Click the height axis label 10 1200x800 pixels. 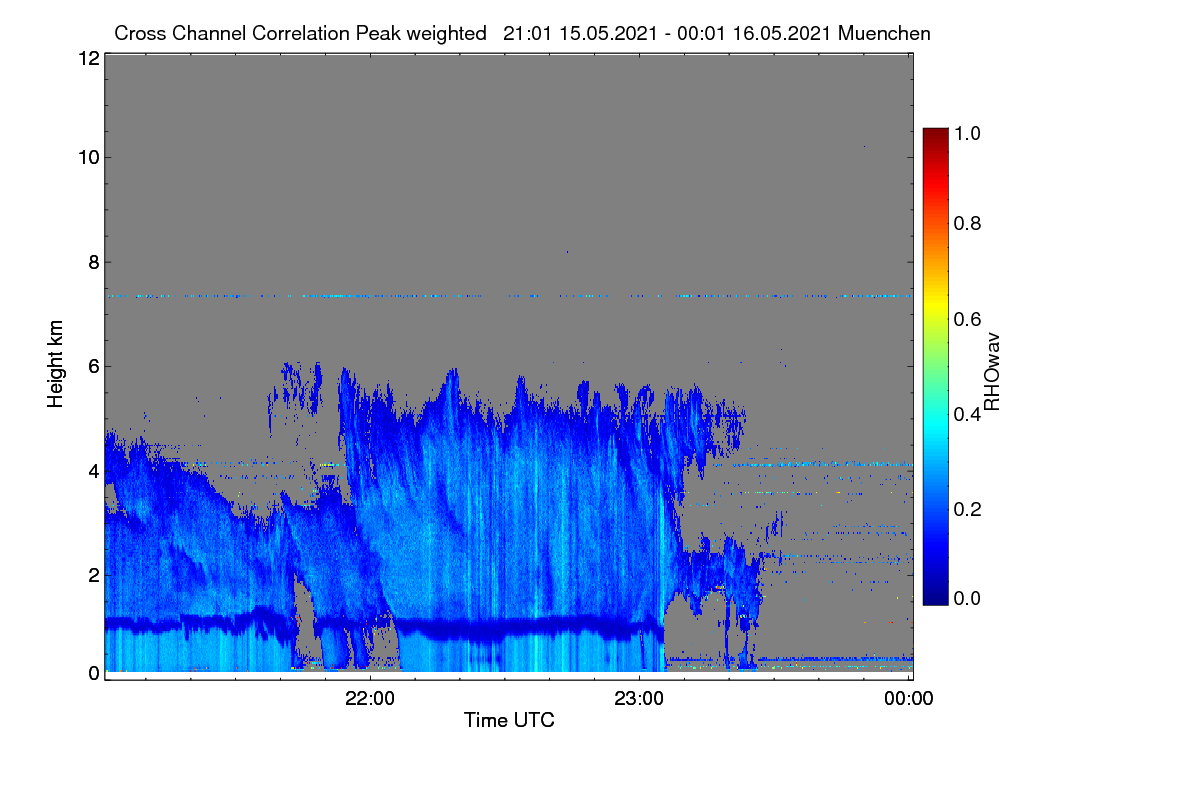pos(87,157)
